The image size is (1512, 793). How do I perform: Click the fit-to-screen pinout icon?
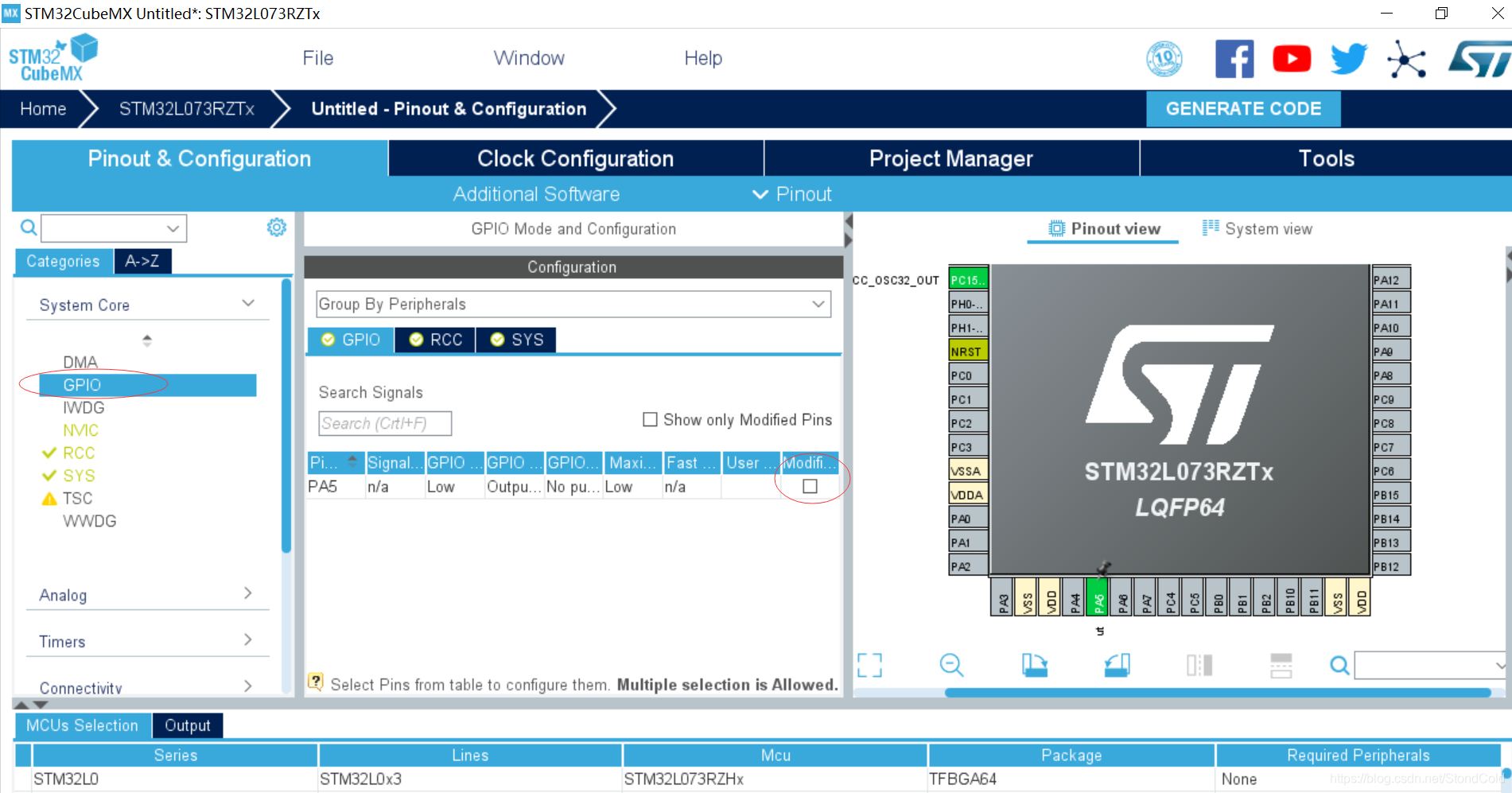(869, 665)
